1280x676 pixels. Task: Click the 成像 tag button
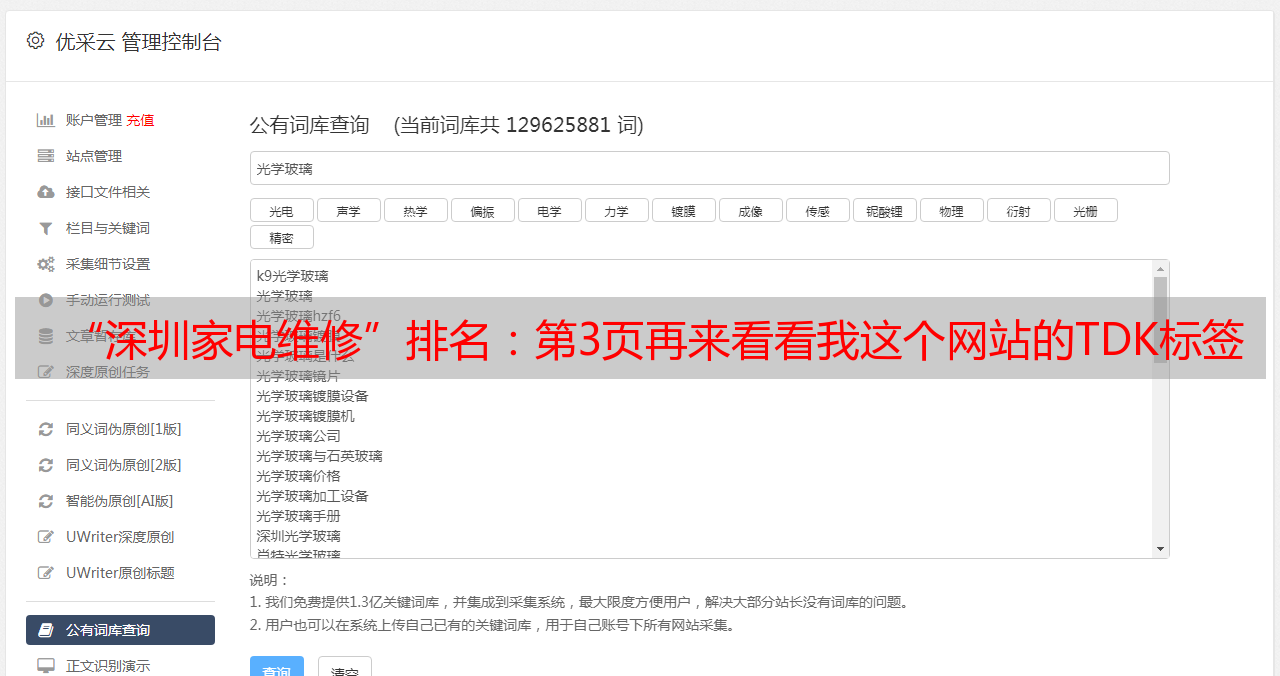750,210
